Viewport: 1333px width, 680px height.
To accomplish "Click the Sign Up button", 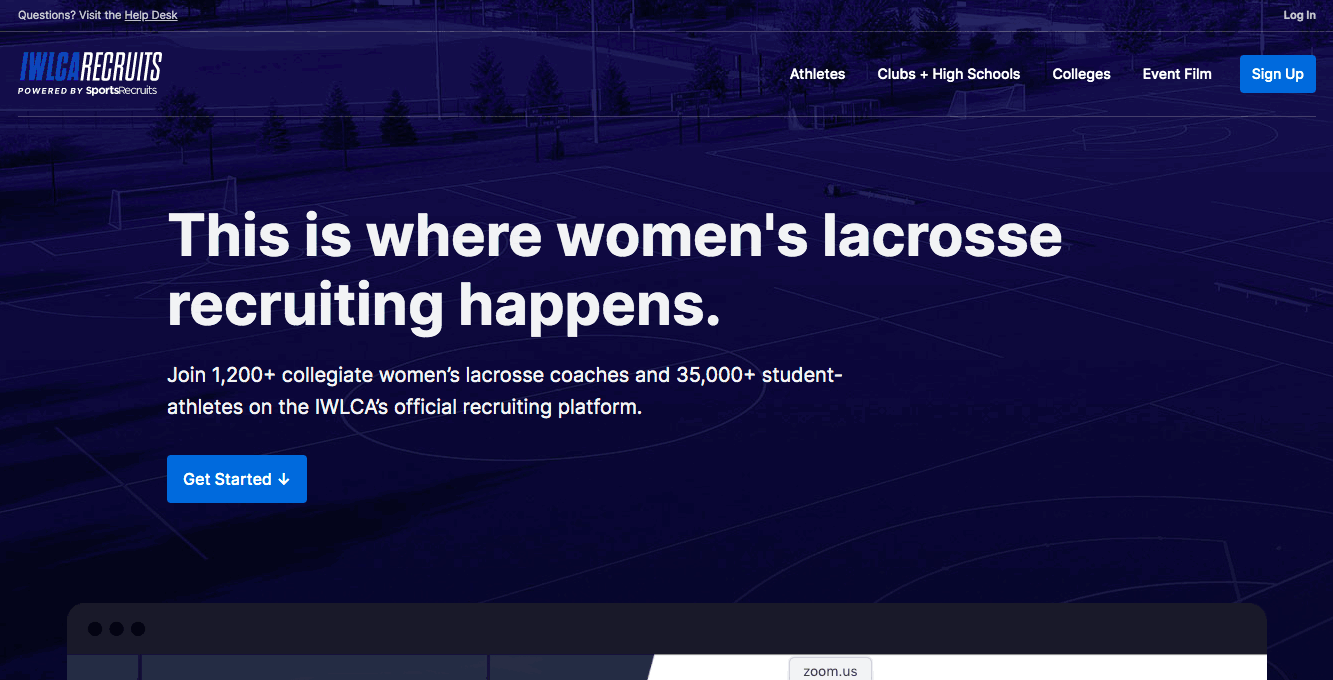I will pyautogui.click(x=1277, y=74).
